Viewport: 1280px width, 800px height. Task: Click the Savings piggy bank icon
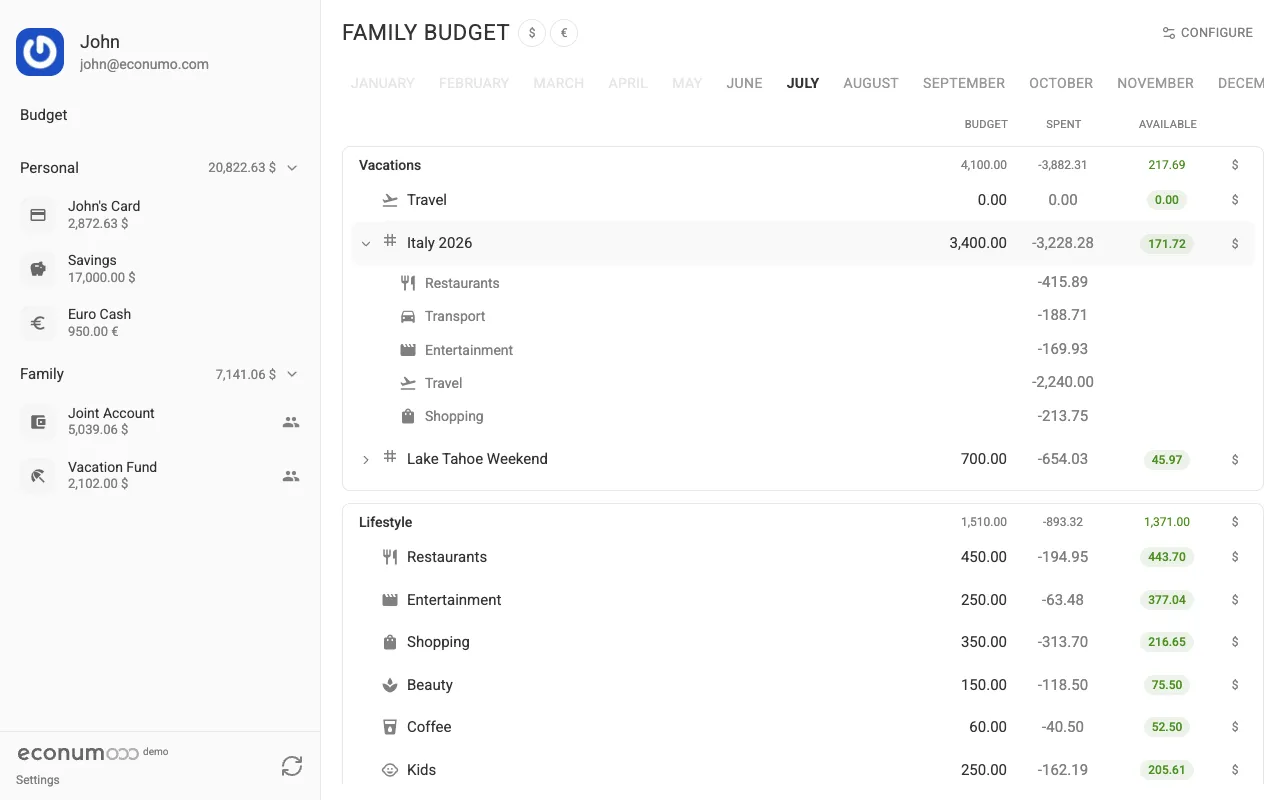click(x=38, y=269)
